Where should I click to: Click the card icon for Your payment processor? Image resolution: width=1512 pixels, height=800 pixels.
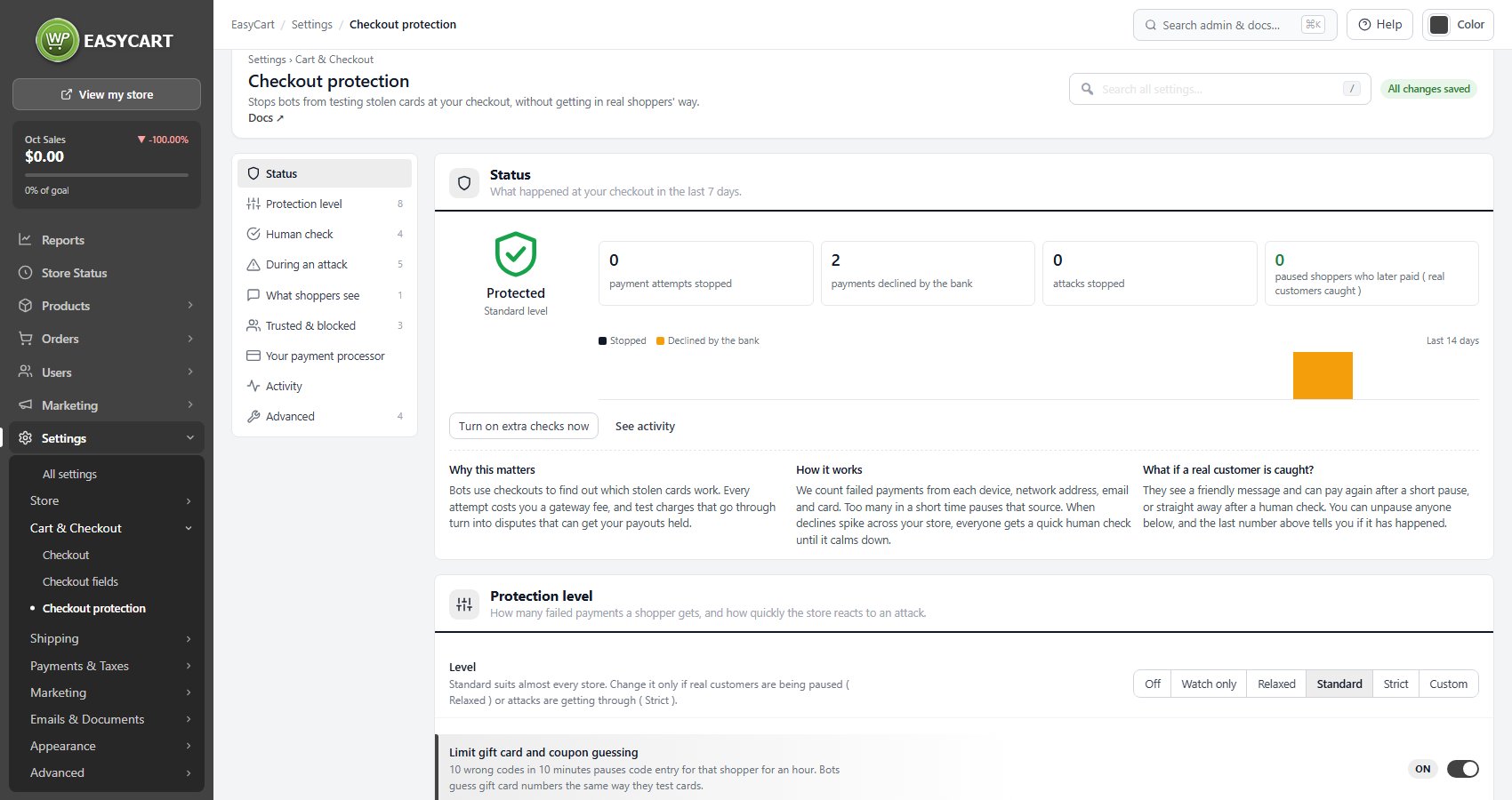pos(253,356)
